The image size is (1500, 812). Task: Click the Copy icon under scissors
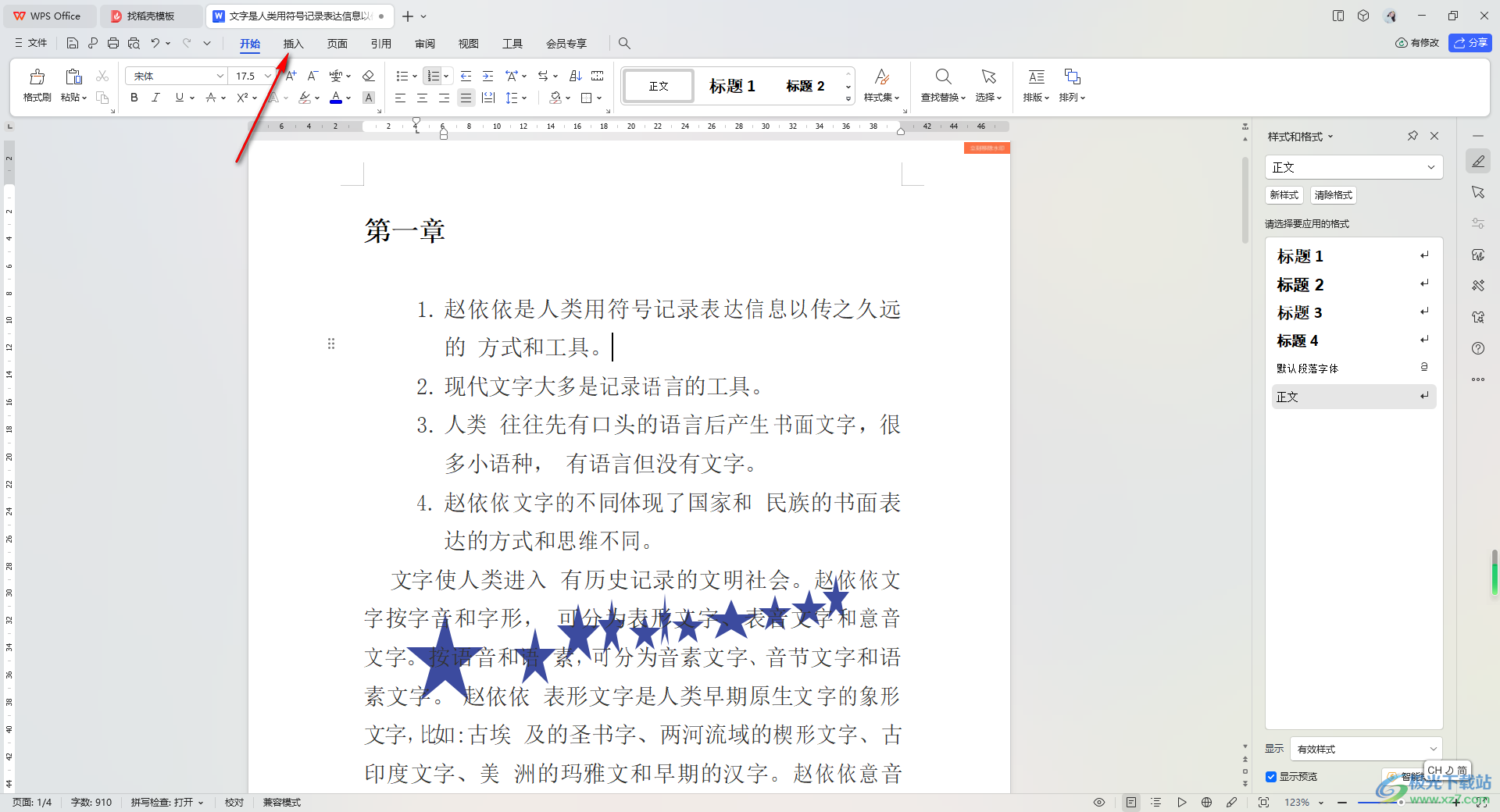point(102,98)
